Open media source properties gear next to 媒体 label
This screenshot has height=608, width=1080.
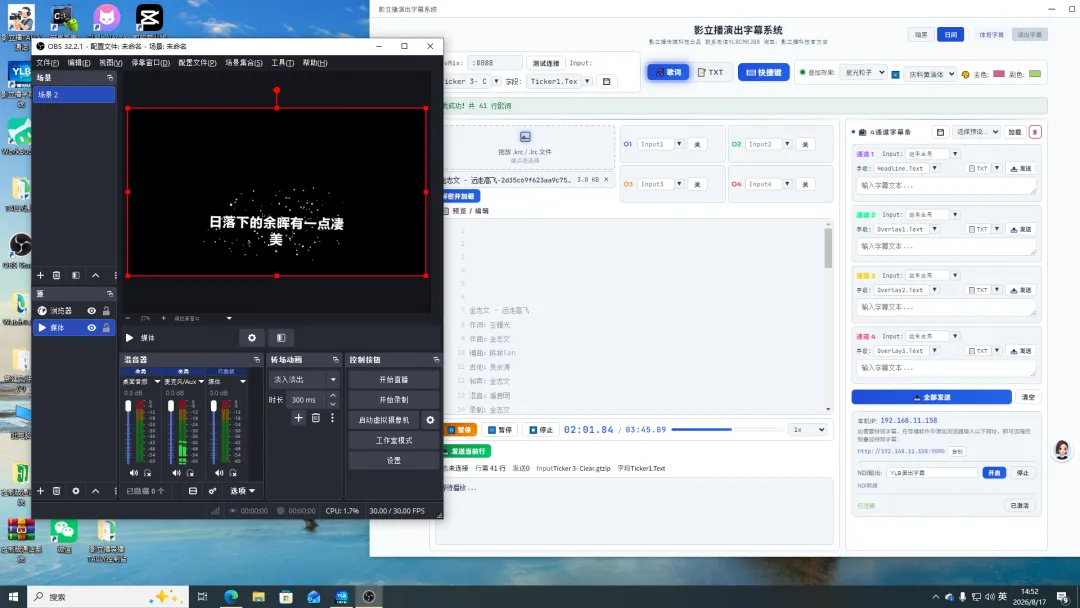pyautogui.click(x=252, y=338)
